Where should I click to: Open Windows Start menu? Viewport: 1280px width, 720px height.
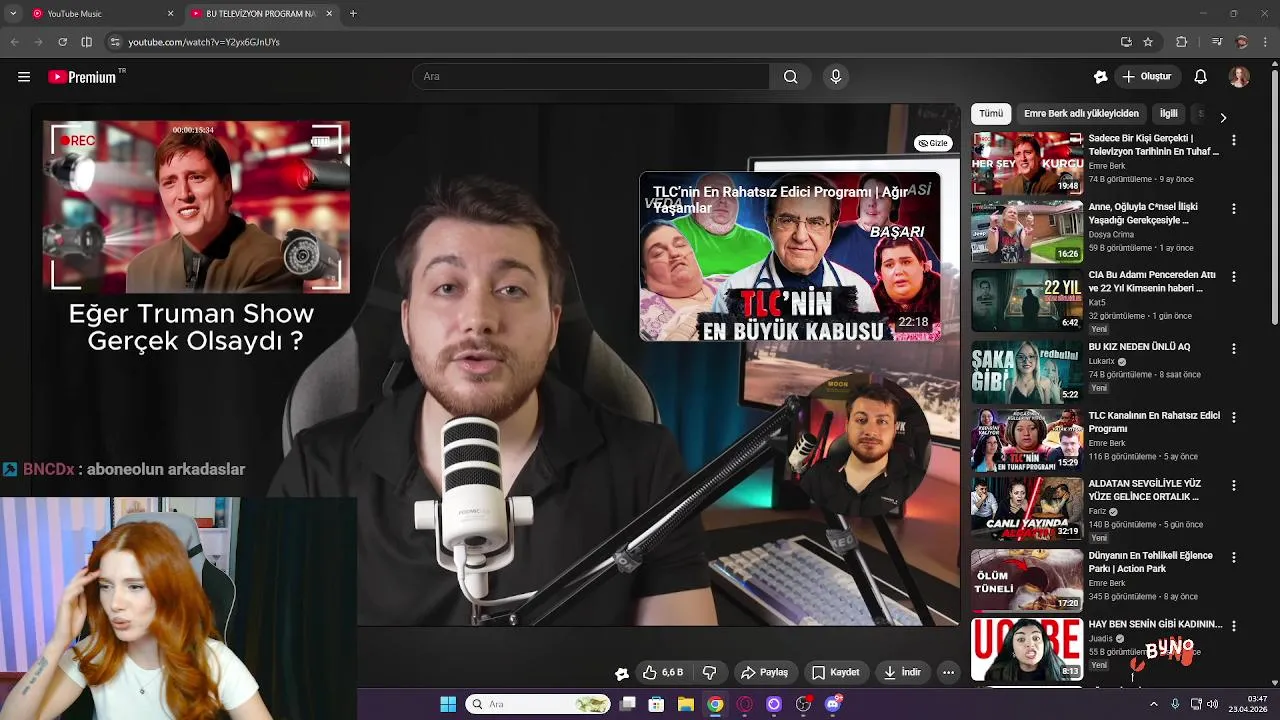[x=448, y=704]
